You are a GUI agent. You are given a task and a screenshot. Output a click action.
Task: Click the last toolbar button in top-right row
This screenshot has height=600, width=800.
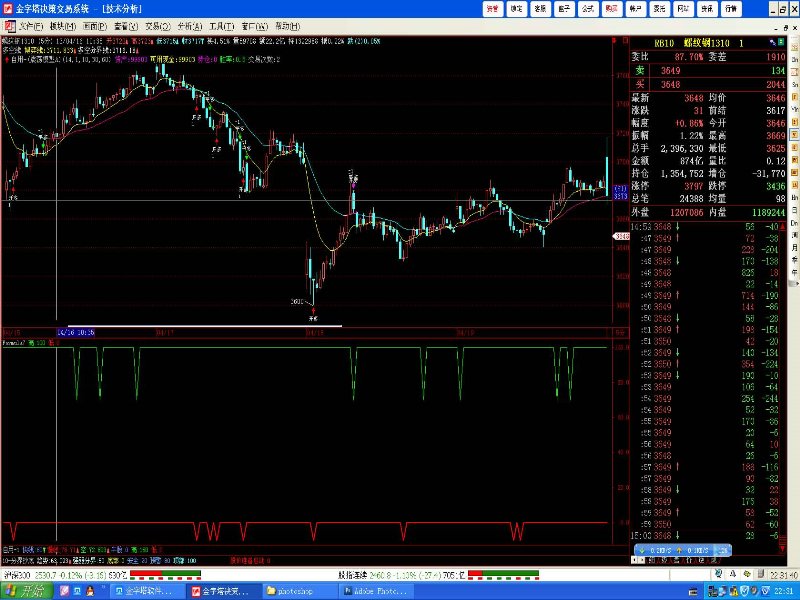click(732, 8)
